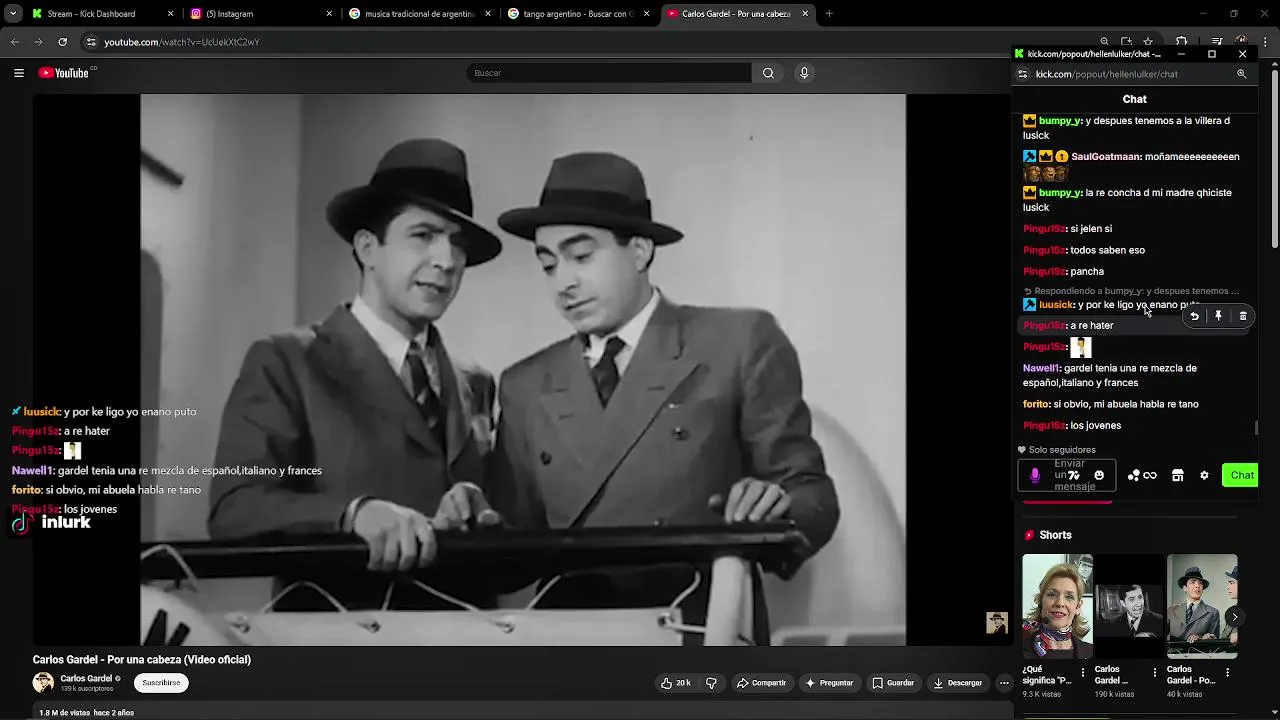The width and height of the screenshot is (1280, 720).
Task: Go forward with browser forward arrow
Action: tap(38, 42)
